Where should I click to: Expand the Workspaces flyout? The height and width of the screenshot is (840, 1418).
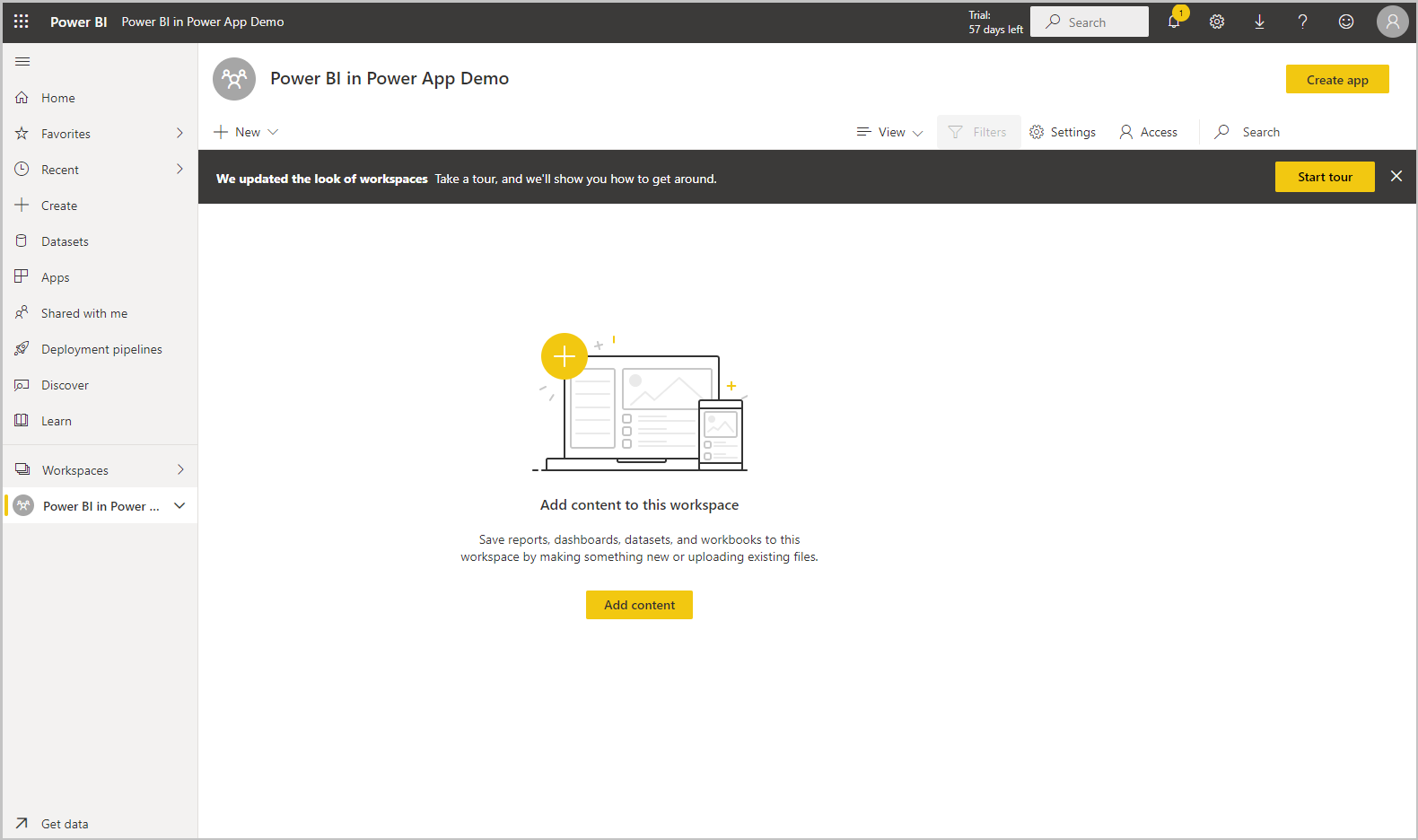(x=180, y=469)
